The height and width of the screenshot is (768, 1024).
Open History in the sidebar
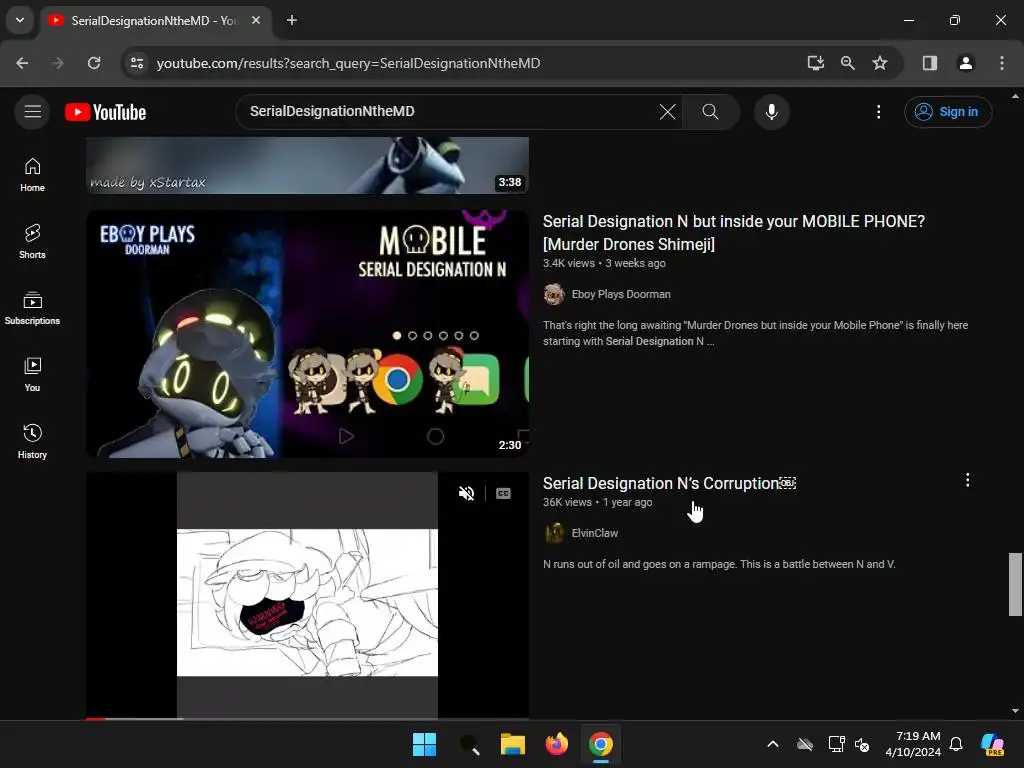tap(32, 441)
